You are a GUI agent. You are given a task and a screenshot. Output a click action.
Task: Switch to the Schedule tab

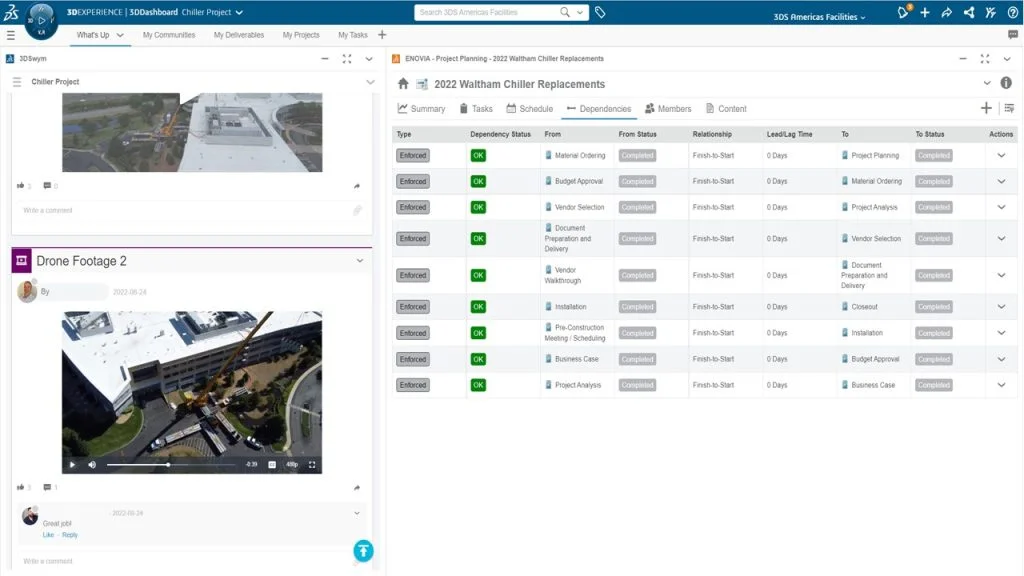tap(529, 109)
